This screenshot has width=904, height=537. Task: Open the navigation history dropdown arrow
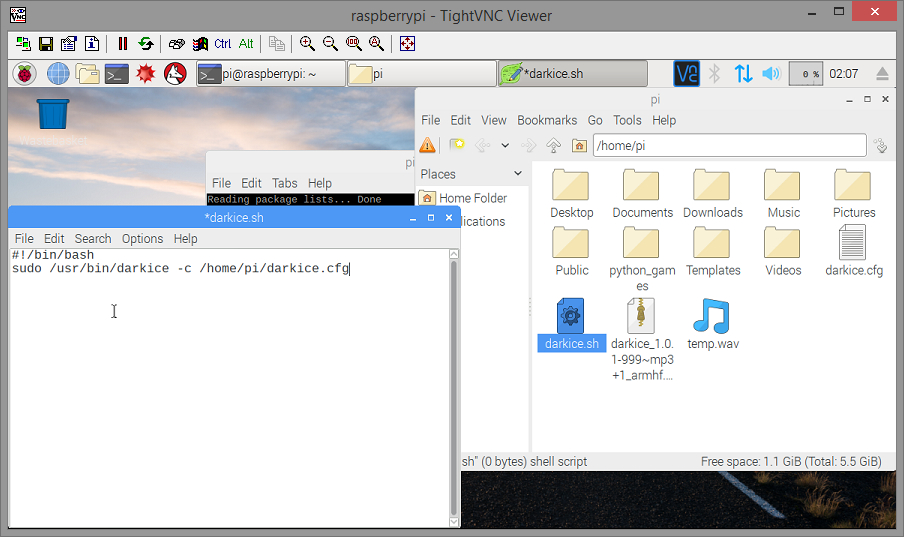[x=505, y=145]
